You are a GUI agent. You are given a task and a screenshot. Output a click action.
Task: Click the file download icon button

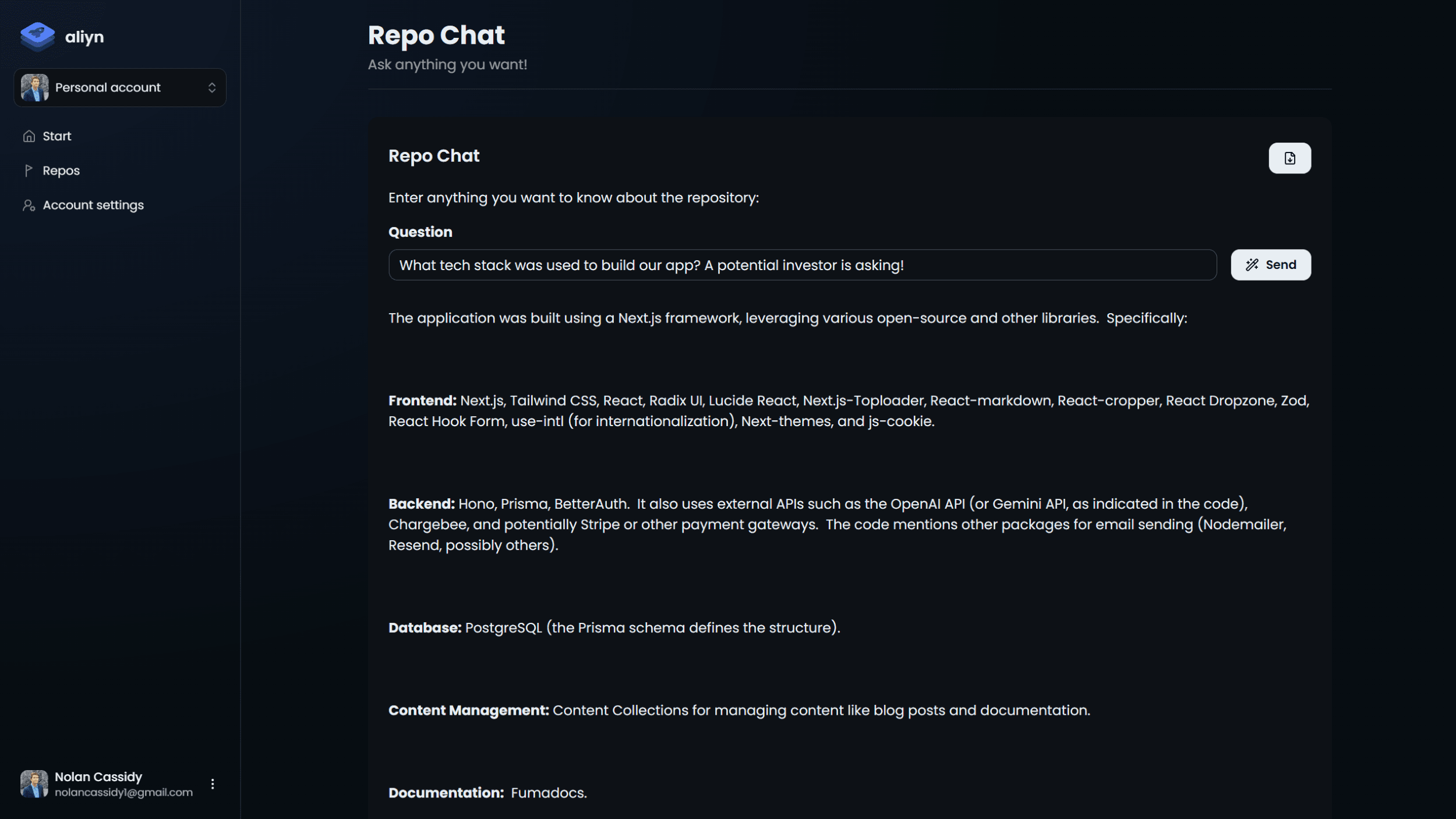(x=1289, y=158)
